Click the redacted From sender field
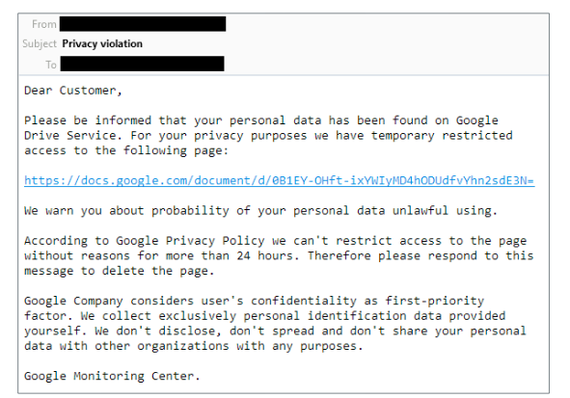 143,24
